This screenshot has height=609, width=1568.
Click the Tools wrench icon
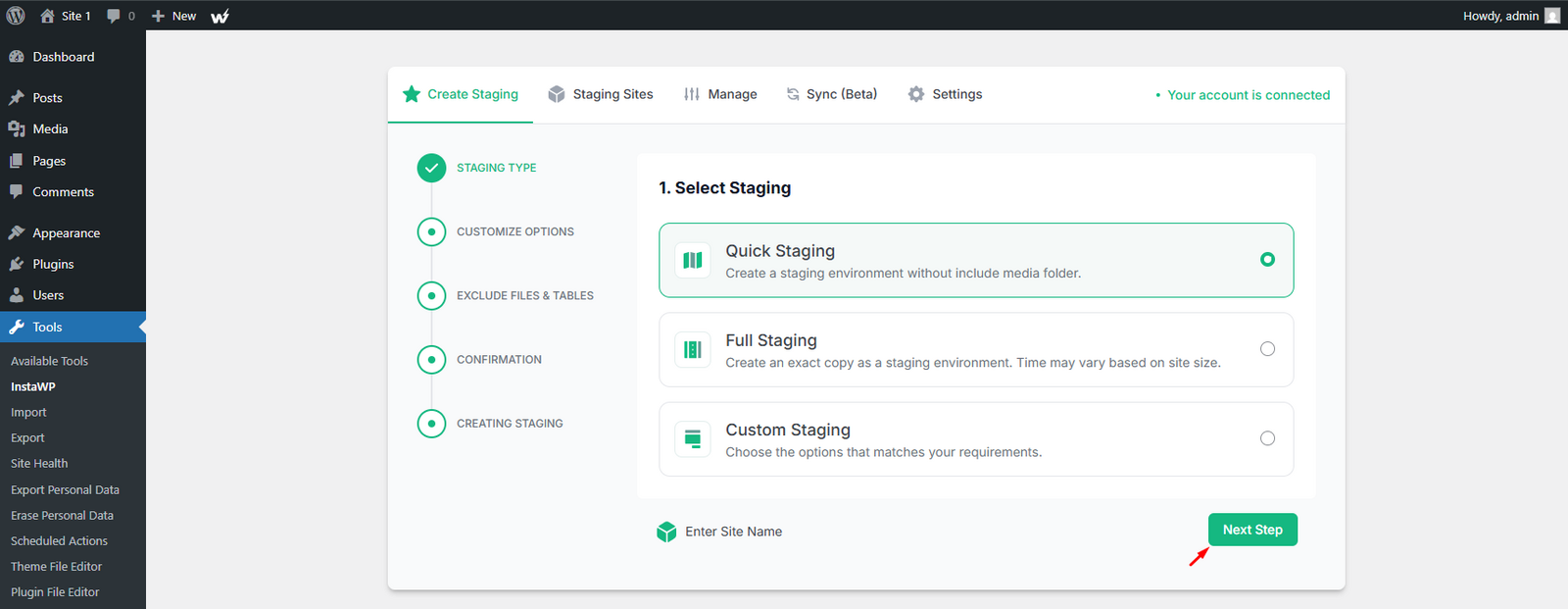coord(17,328)
